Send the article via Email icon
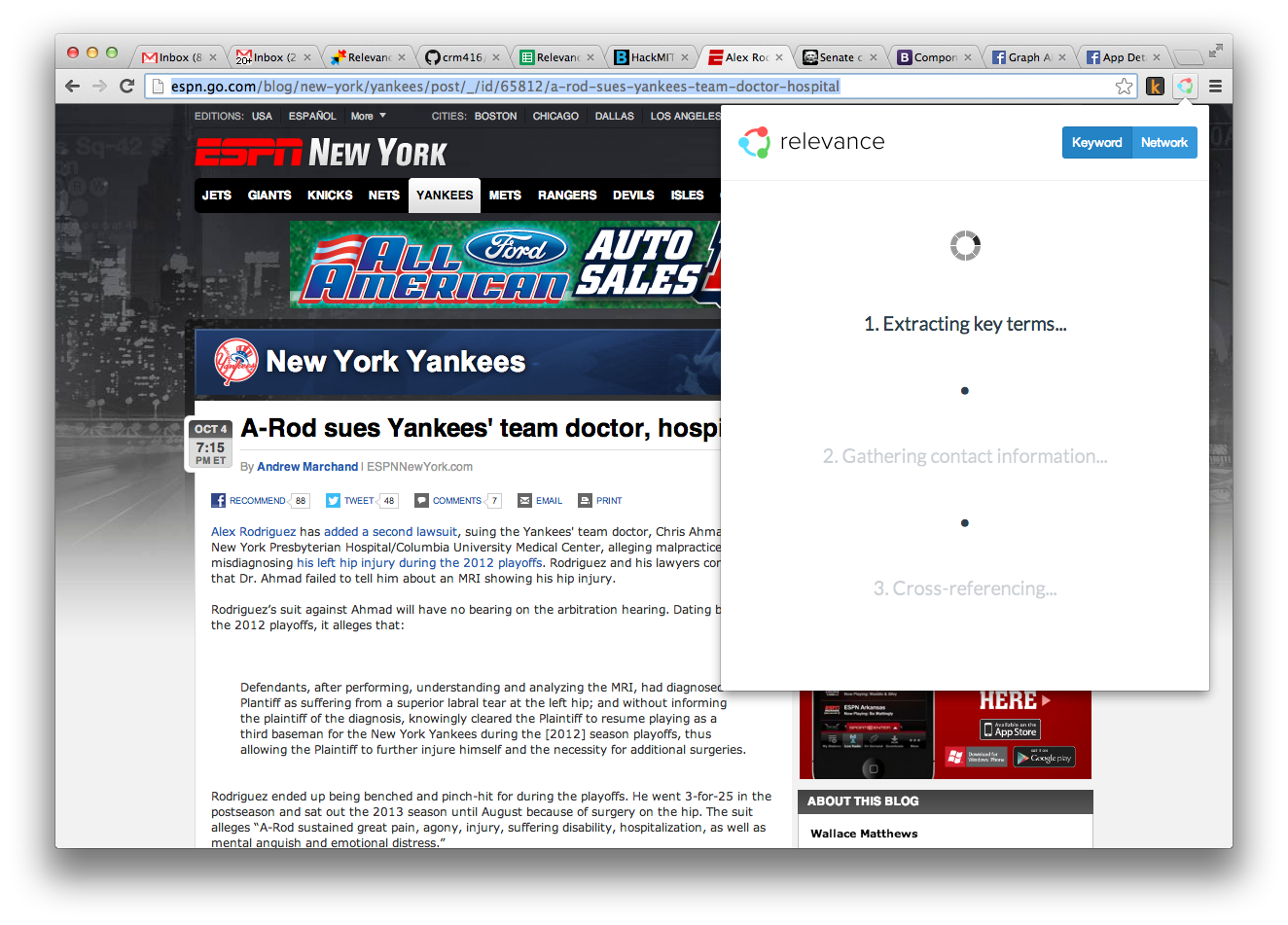Image resolution: width=1288 pixels, height=925 pixels. pyautogui.click(x=524, y=501)
